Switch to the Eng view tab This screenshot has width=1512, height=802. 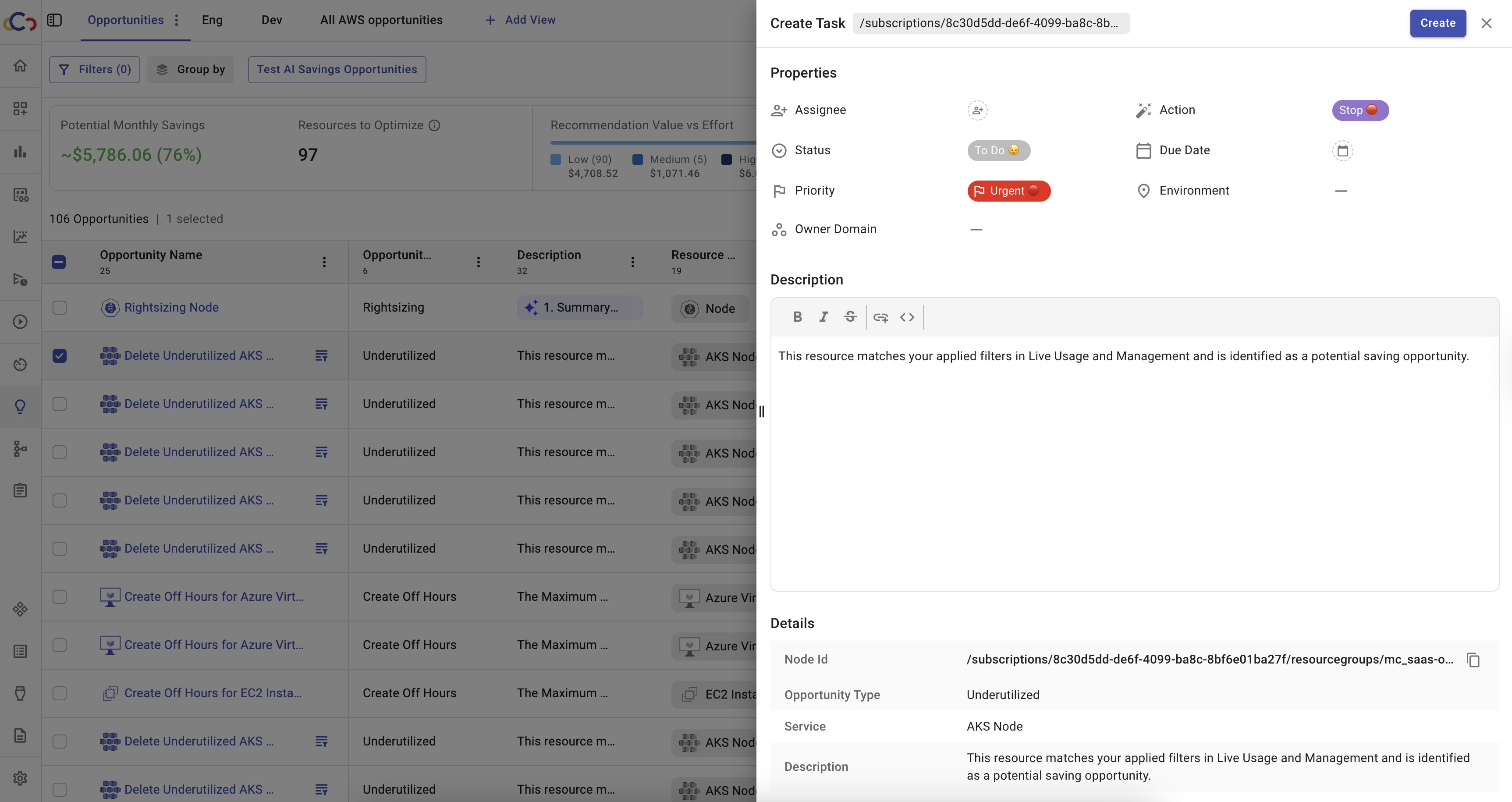pyautogui.click(x=212, y=20)
